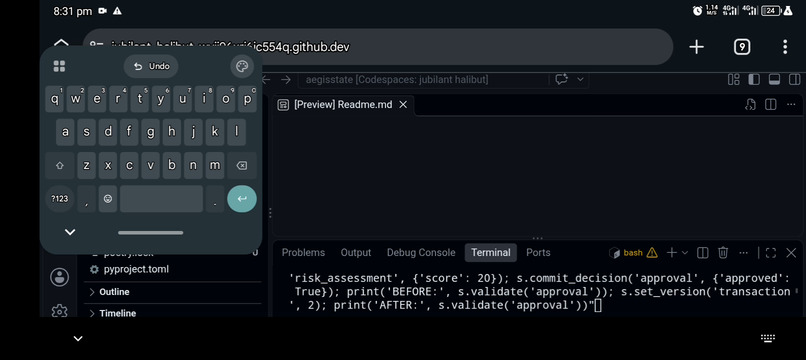Open the browser three-dot menu

(785, 47)
